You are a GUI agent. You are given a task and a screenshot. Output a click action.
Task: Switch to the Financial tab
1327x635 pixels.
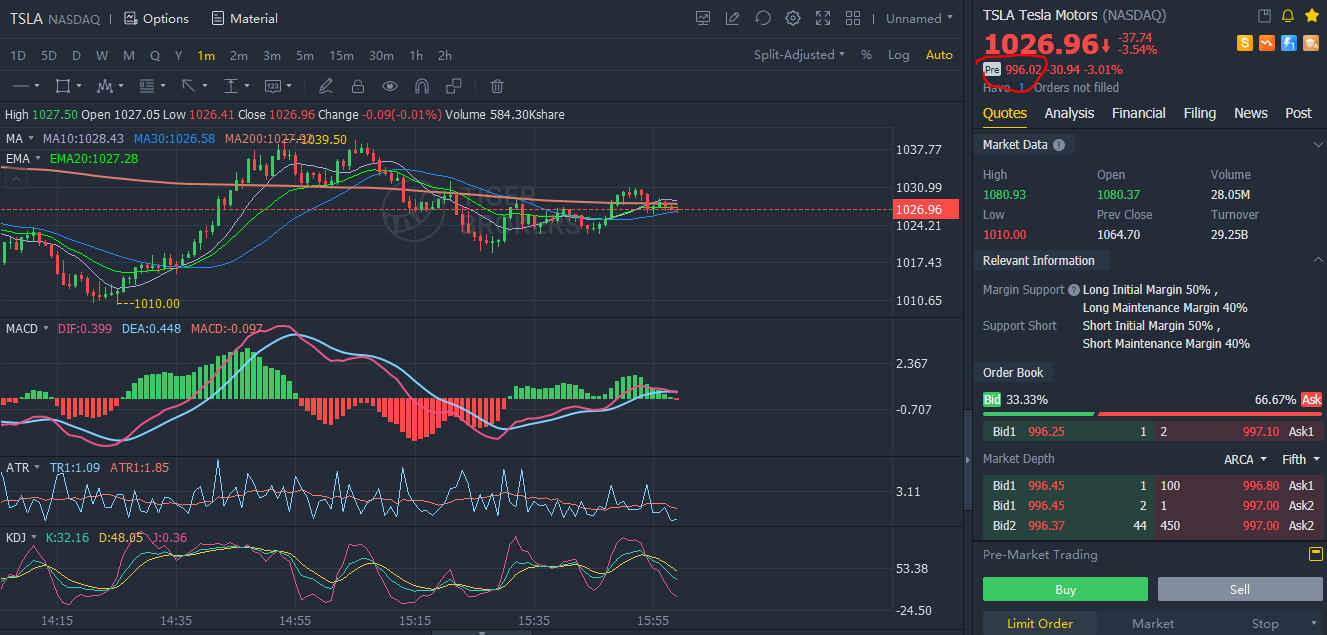click(x=1138, y=113)
